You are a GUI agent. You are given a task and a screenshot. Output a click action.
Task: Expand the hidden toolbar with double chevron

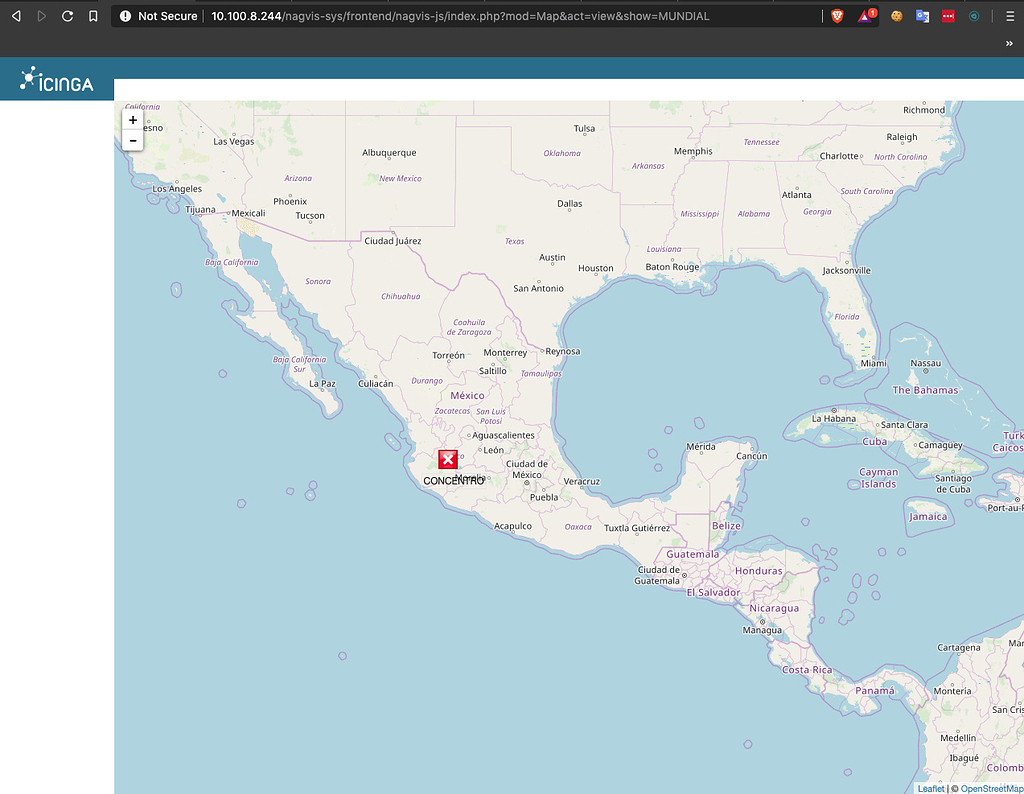coord(1008,43)
